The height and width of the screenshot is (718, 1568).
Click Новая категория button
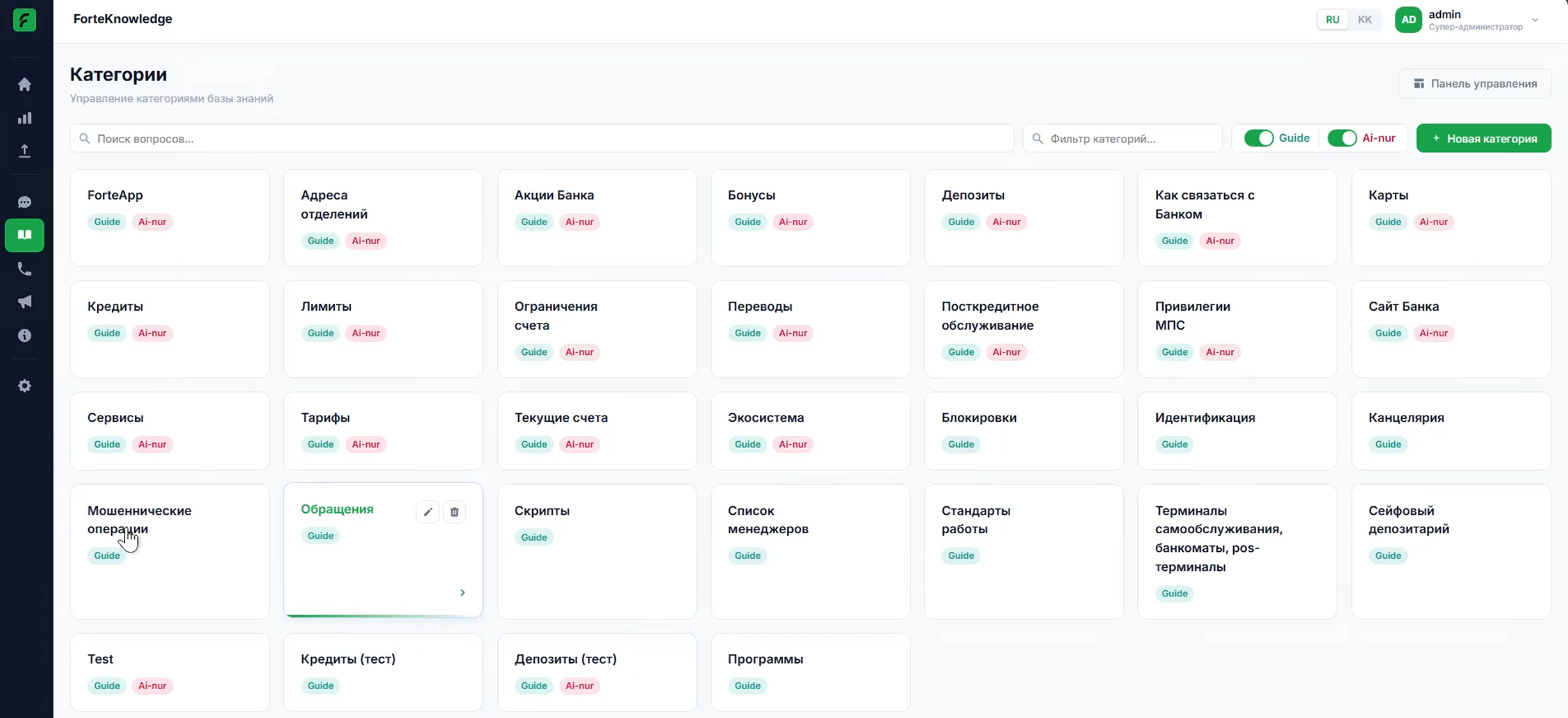(x=1483, y=138)
